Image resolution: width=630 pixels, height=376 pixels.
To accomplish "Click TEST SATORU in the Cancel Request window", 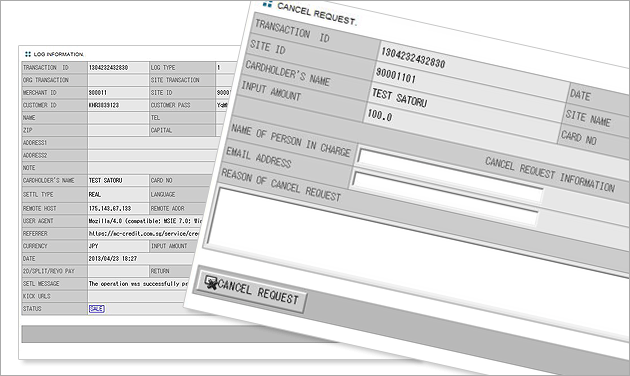I will point(399,98).
